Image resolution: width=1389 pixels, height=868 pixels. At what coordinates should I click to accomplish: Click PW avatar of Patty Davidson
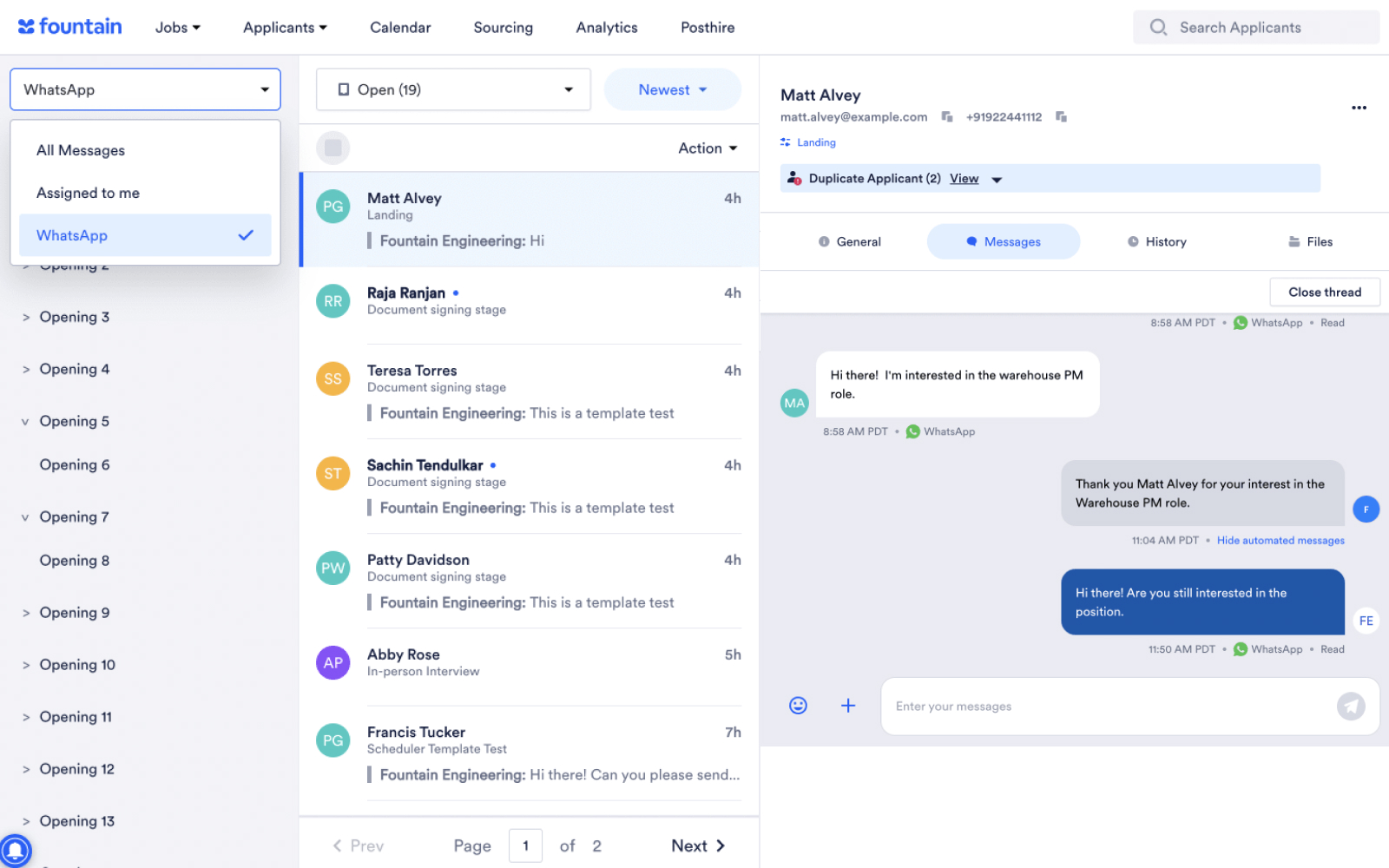[x=333, y=568]
